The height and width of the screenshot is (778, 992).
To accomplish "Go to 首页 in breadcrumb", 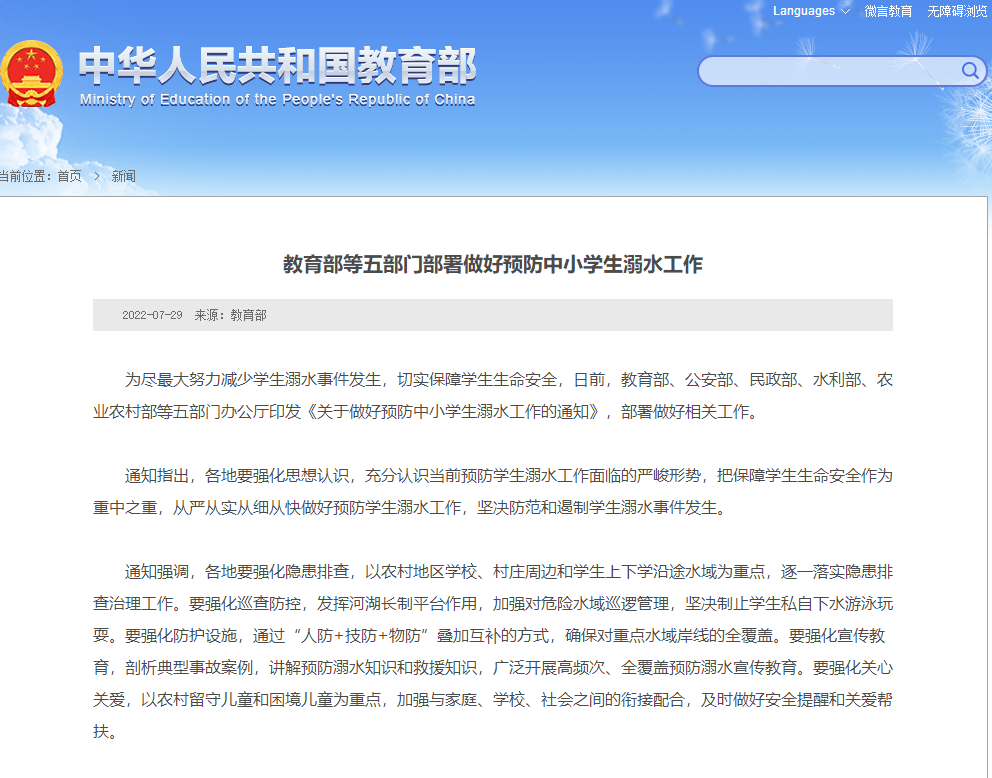I will pos(70,176).
